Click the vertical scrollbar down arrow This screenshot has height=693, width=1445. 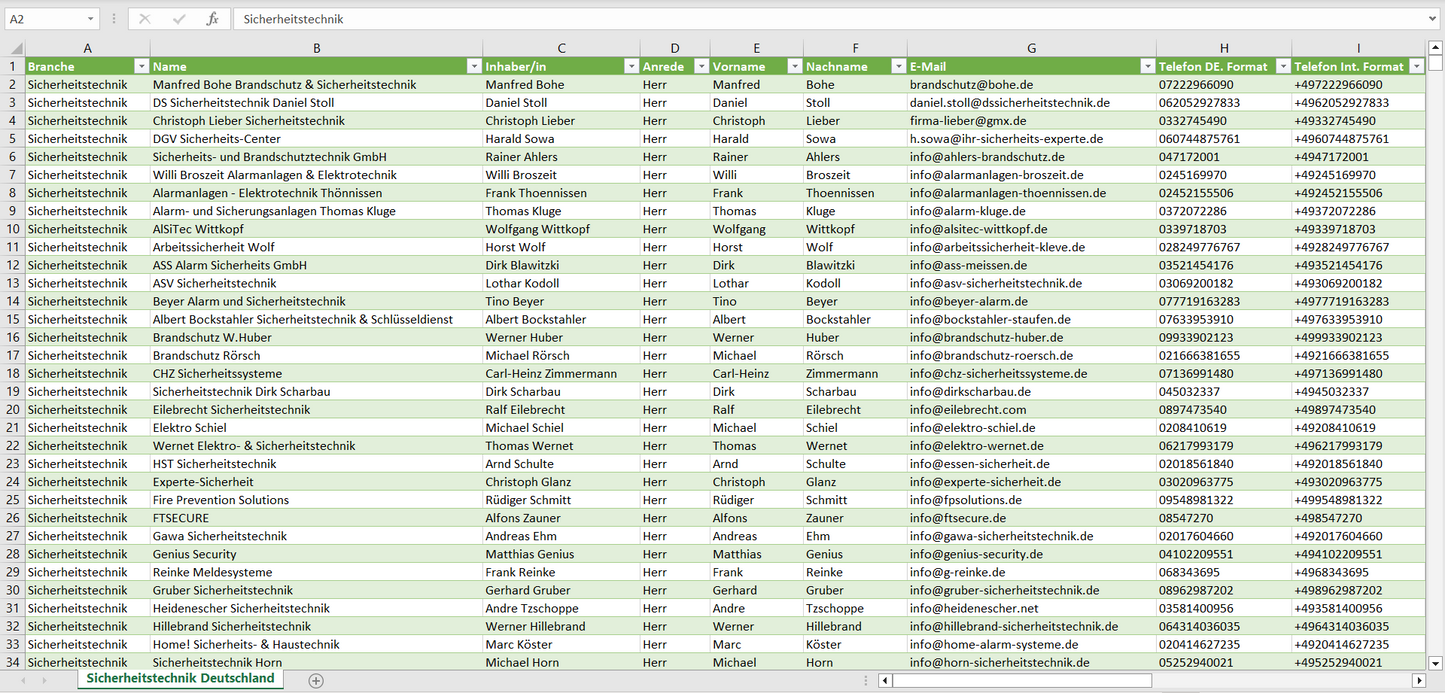[1436, 662]
